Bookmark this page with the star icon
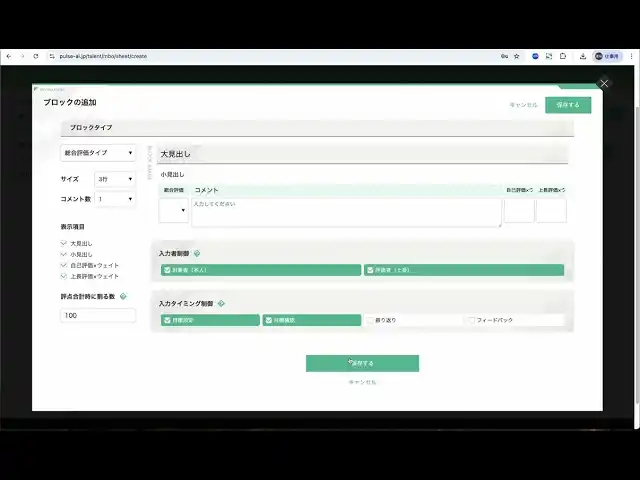640x480 pixels. pyautogui.click(x=516, y=56)
